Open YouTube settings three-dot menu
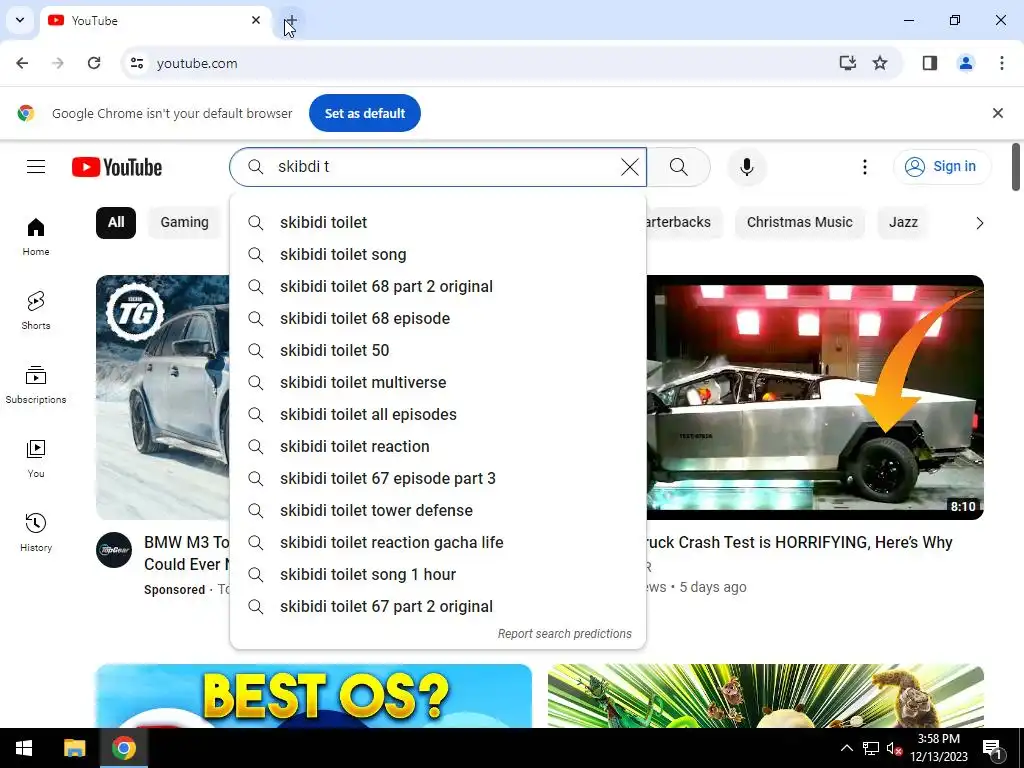The width and height of the screenshot is (1024, 768). click(x=865, y=167)
